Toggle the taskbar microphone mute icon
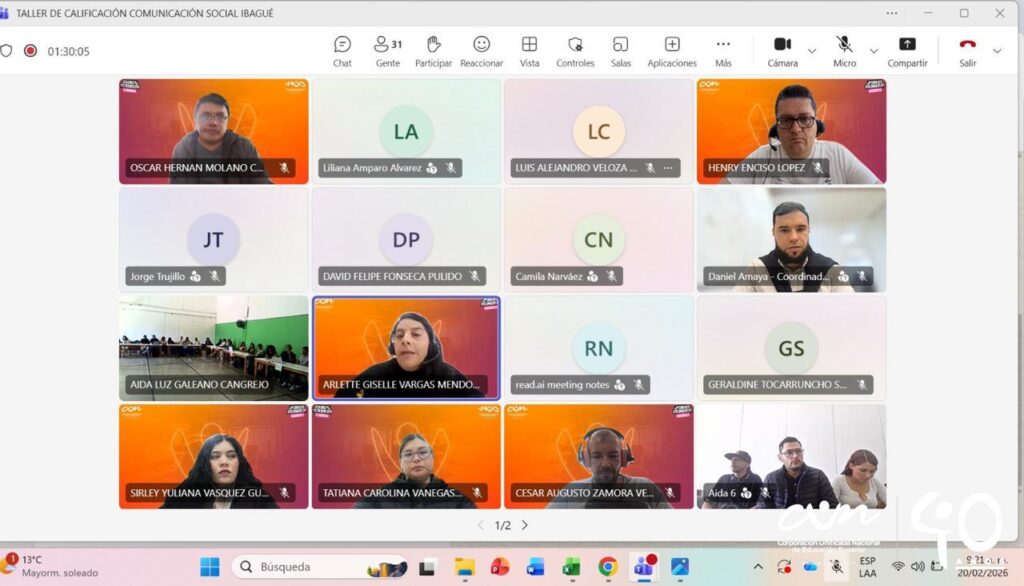 point(837,567)
